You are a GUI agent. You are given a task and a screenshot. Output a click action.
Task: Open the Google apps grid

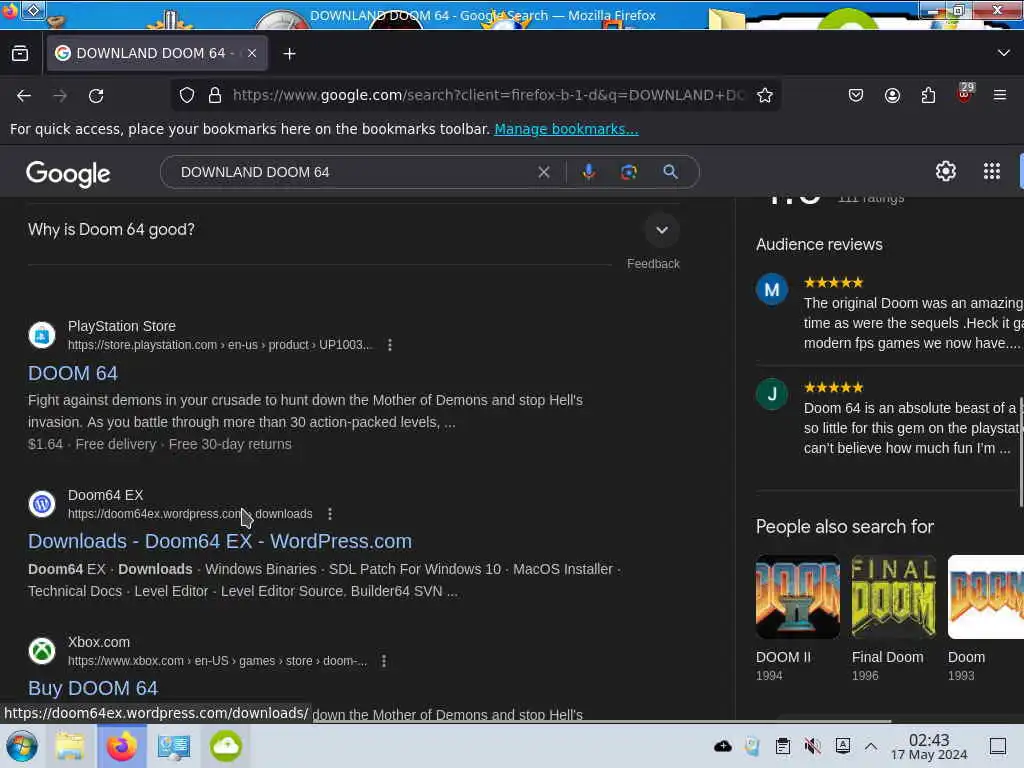pos(991,171)
